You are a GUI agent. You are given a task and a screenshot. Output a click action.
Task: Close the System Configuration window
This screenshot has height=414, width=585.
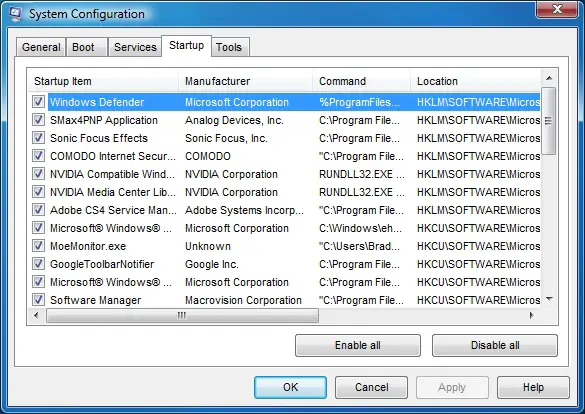[557, 9]
